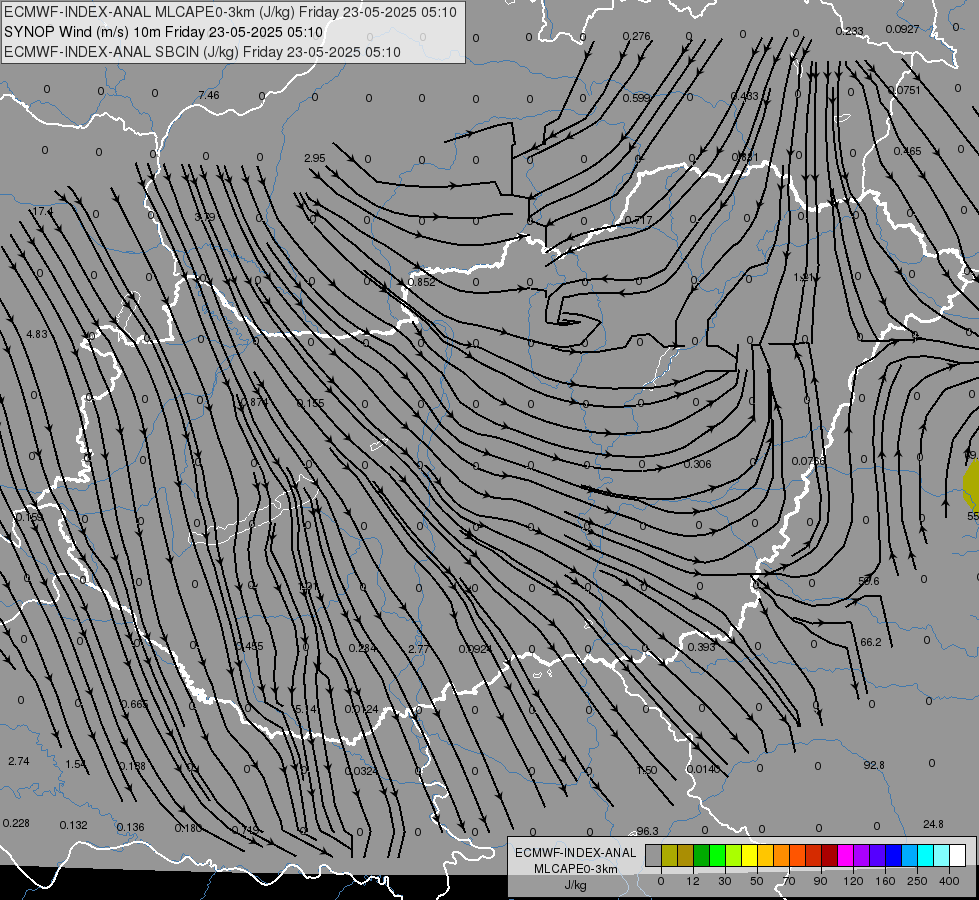
Task: Click the map value '2.74'
Action: point(19,761)
